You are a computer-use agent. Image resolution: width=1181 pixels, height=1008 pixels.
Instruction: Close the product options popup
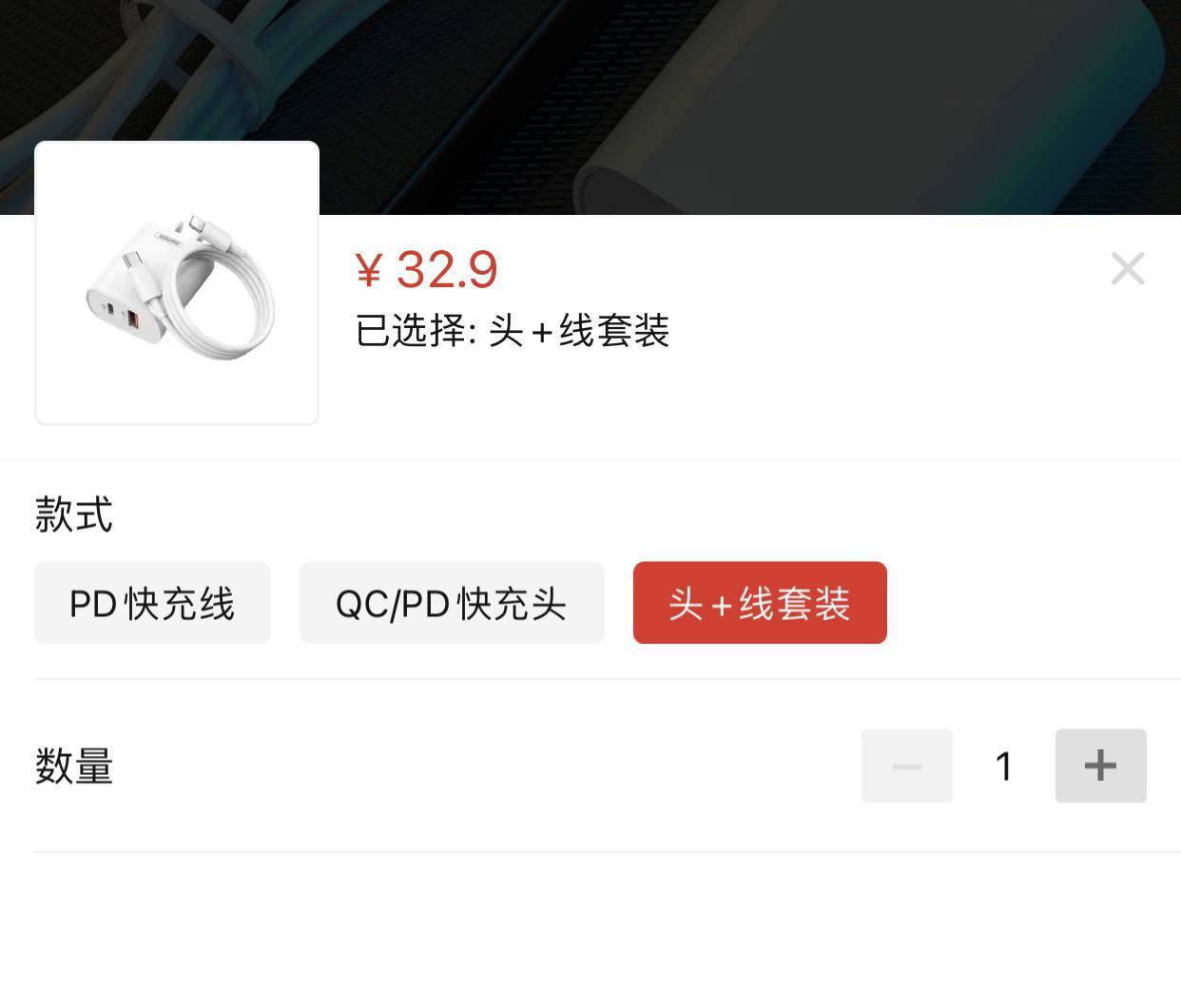[x=1128, y=269]
